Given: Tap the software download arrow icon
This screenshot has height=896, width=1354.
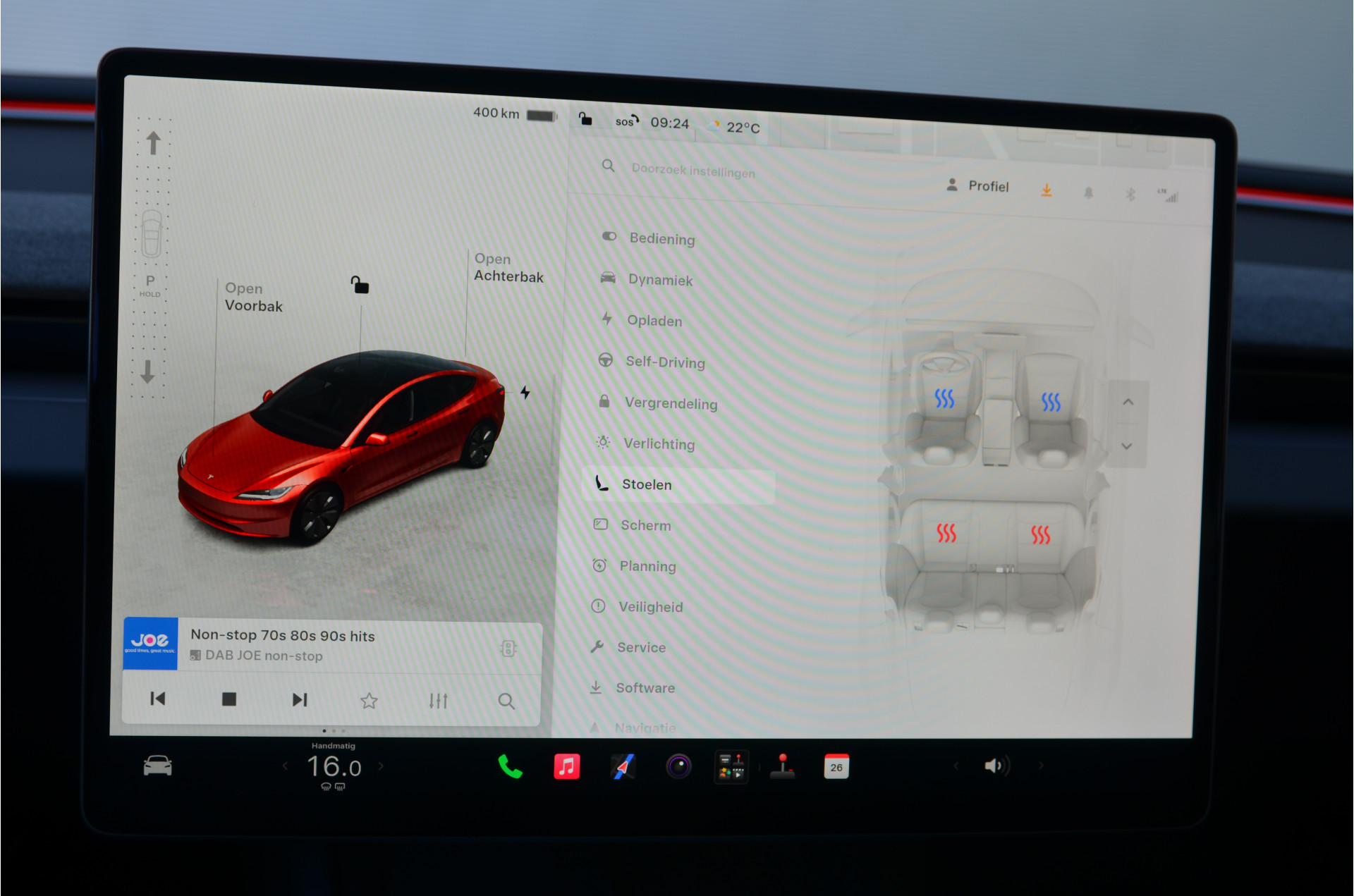Looking at the screenshot, I should (x=1047, y=190).
